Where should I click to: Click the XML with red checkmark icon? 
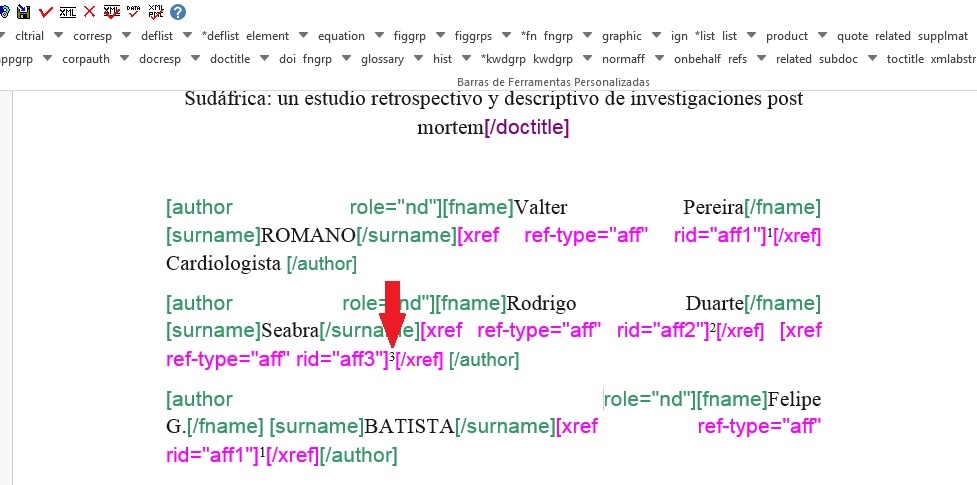click(x=112, y=12)
